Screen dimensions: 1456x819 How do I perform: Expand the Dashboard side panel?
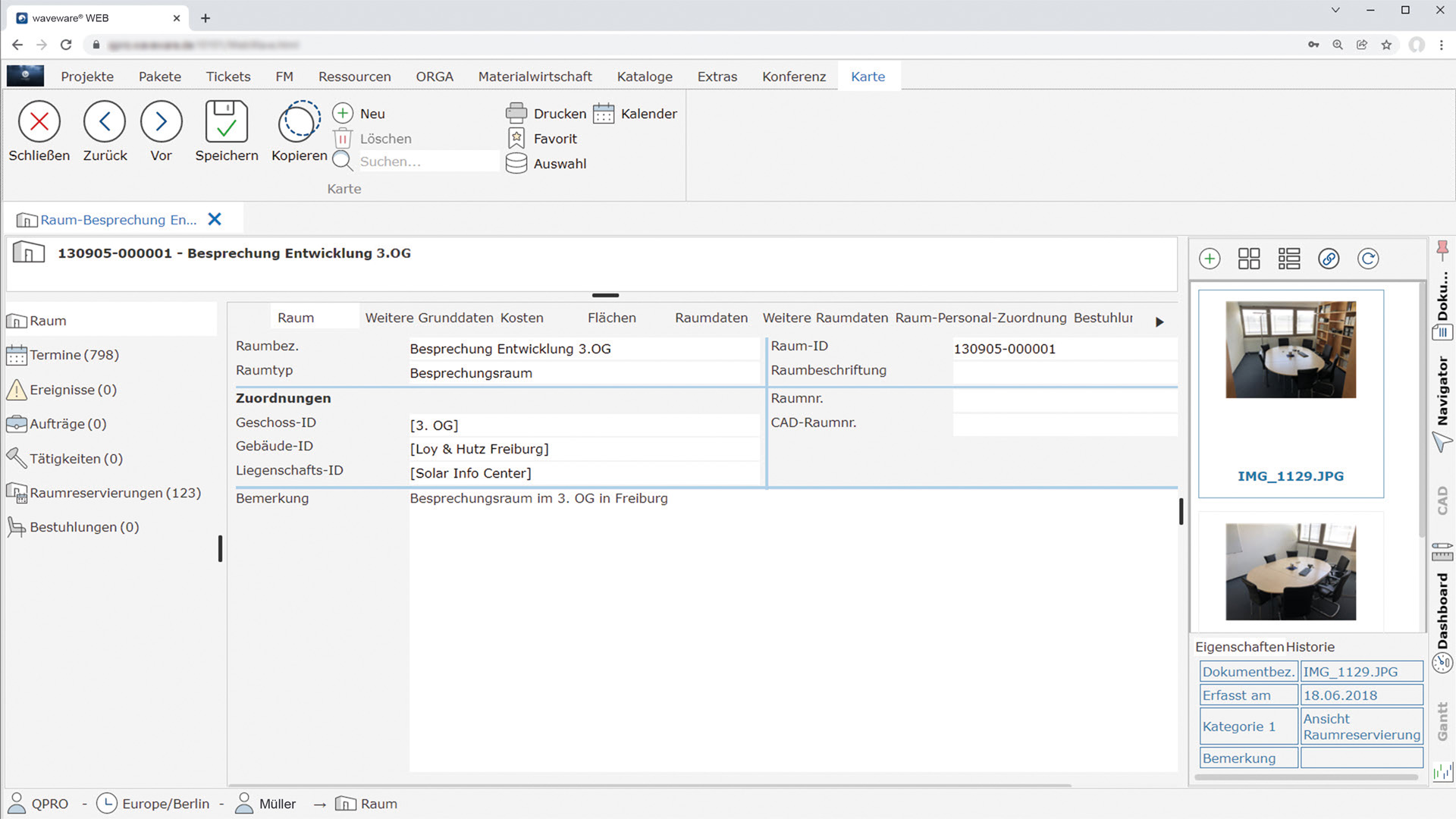point(1442,610)
